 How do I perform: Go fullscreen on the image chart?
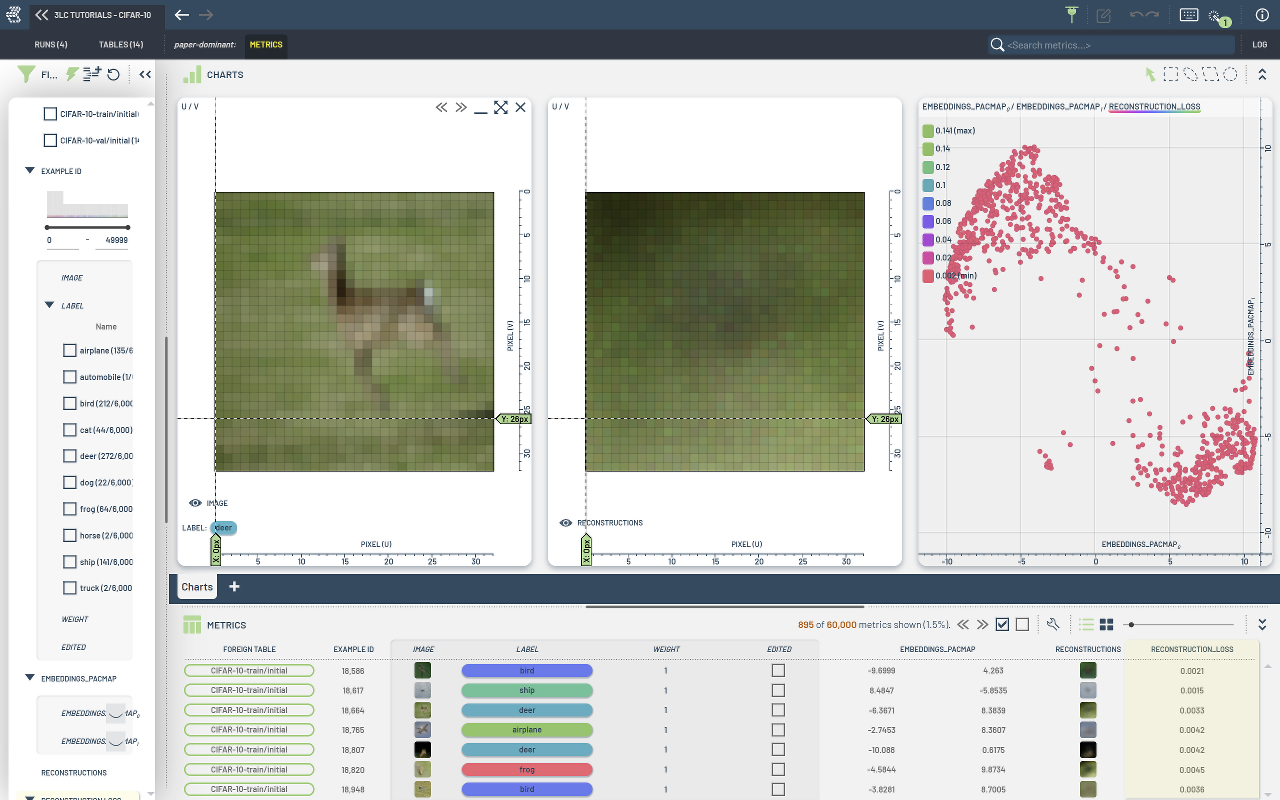pos(500,107)
